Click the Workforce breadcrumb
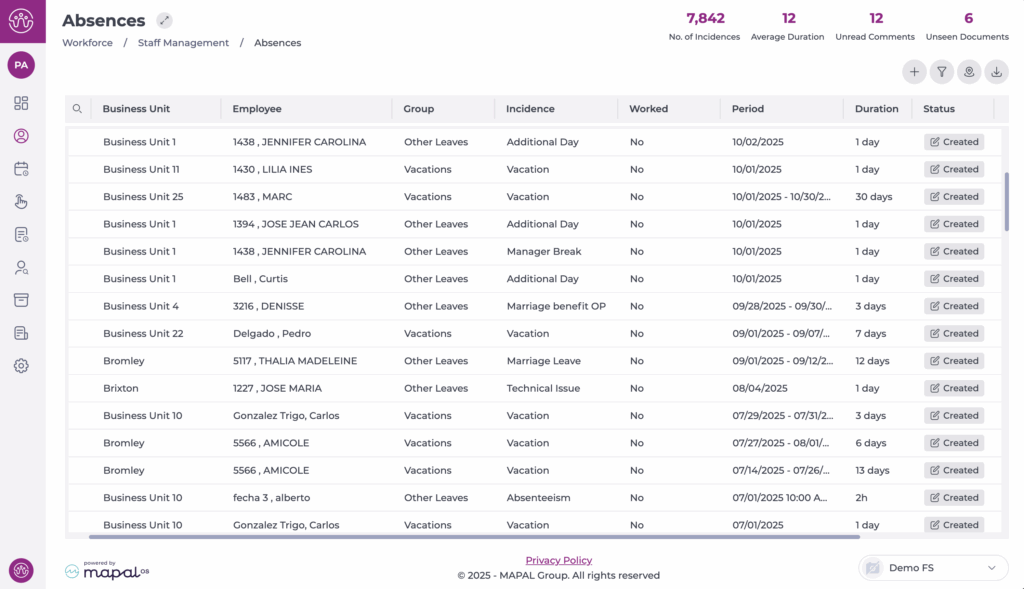Screen dimensions: 1024x589 pyautogui.click(x=87, y=43)
